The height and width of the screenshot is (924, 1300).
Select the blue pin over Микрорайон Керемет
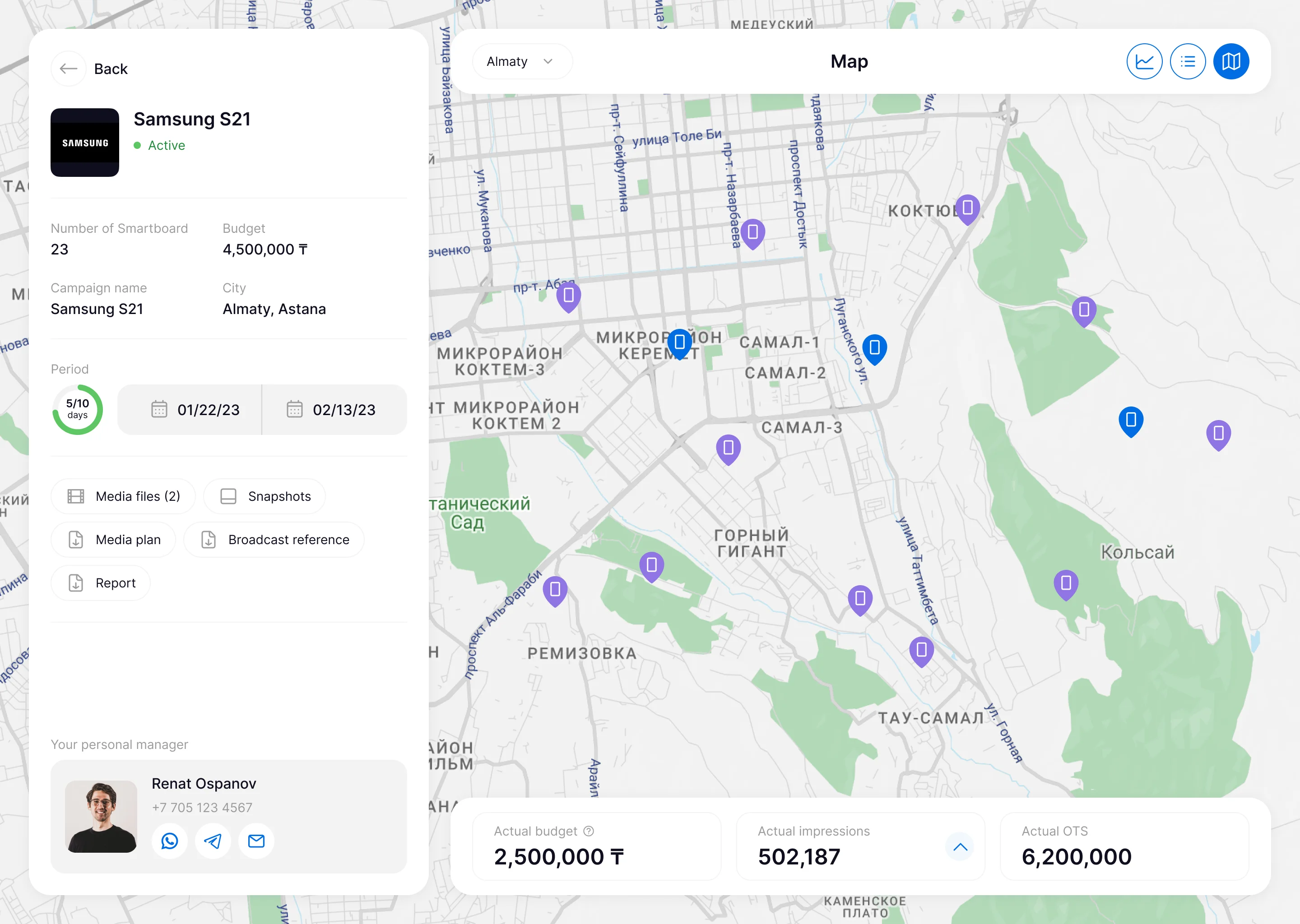coord(679,344)
